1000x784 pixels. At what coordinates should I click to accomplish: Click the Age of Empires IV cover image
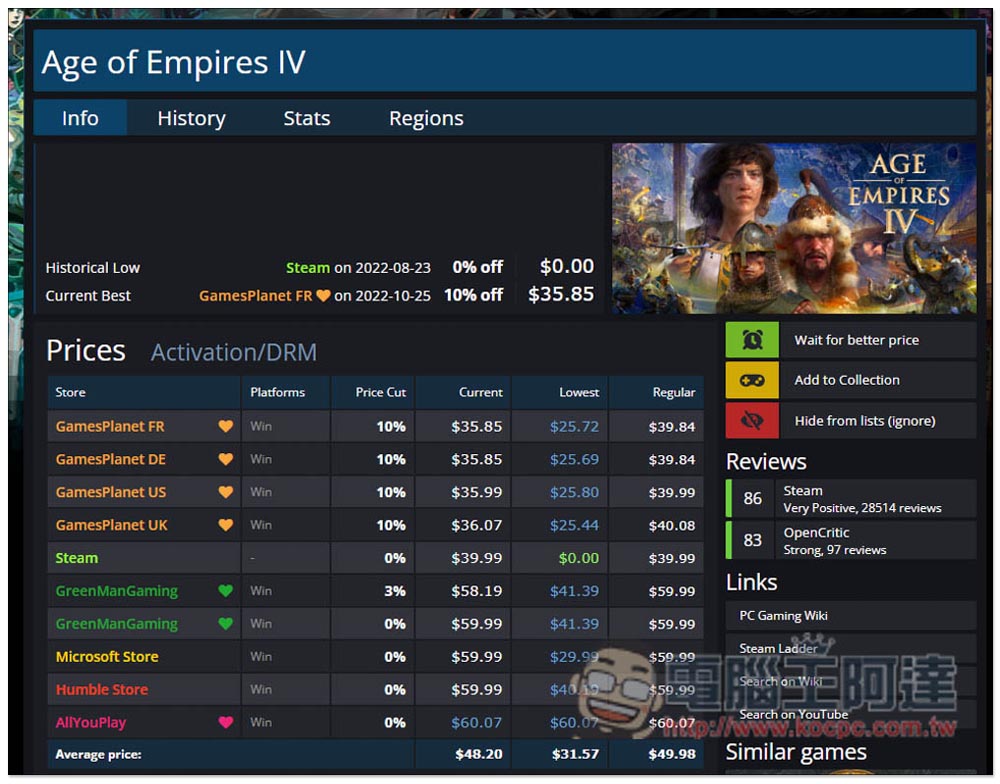click(x=794, y=228)
